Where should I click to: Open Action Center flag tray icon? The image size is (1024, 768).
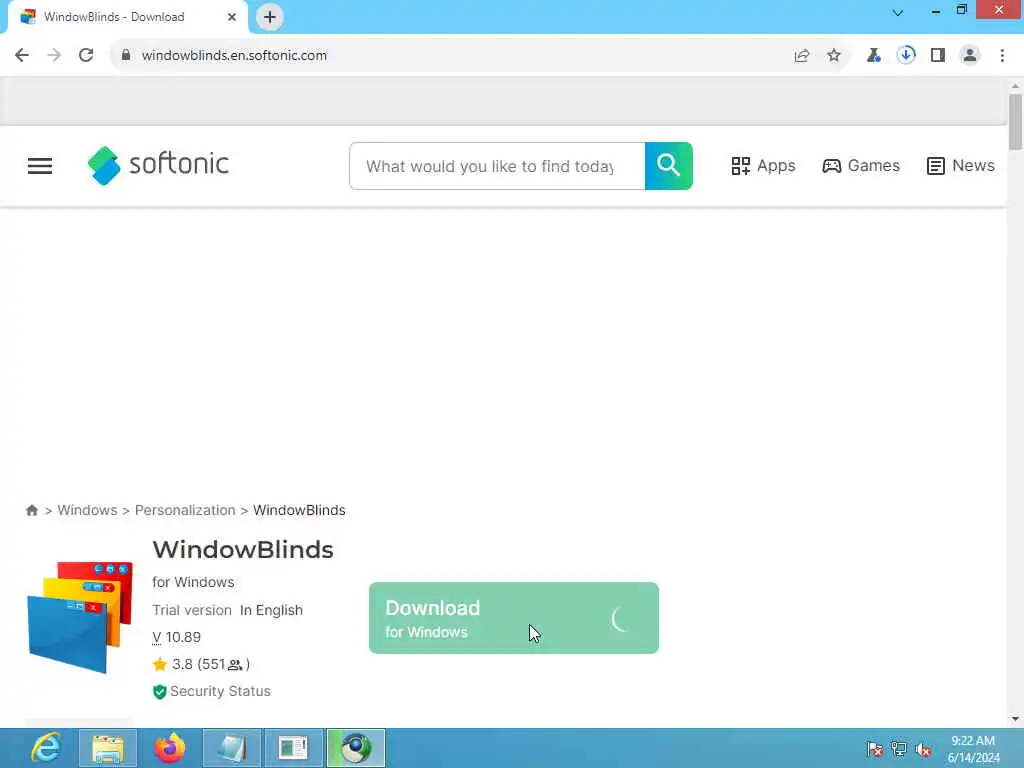point(874,750)
